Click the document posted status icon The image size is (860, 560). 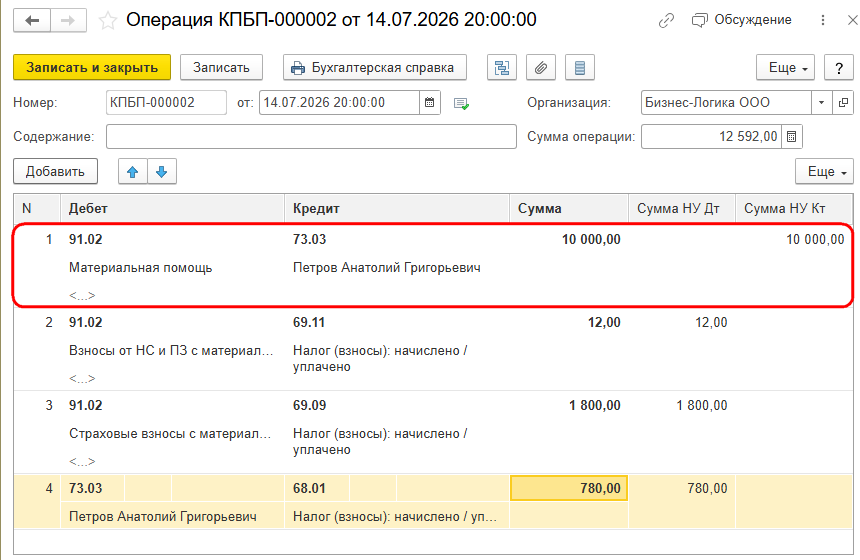pos(461,103)
